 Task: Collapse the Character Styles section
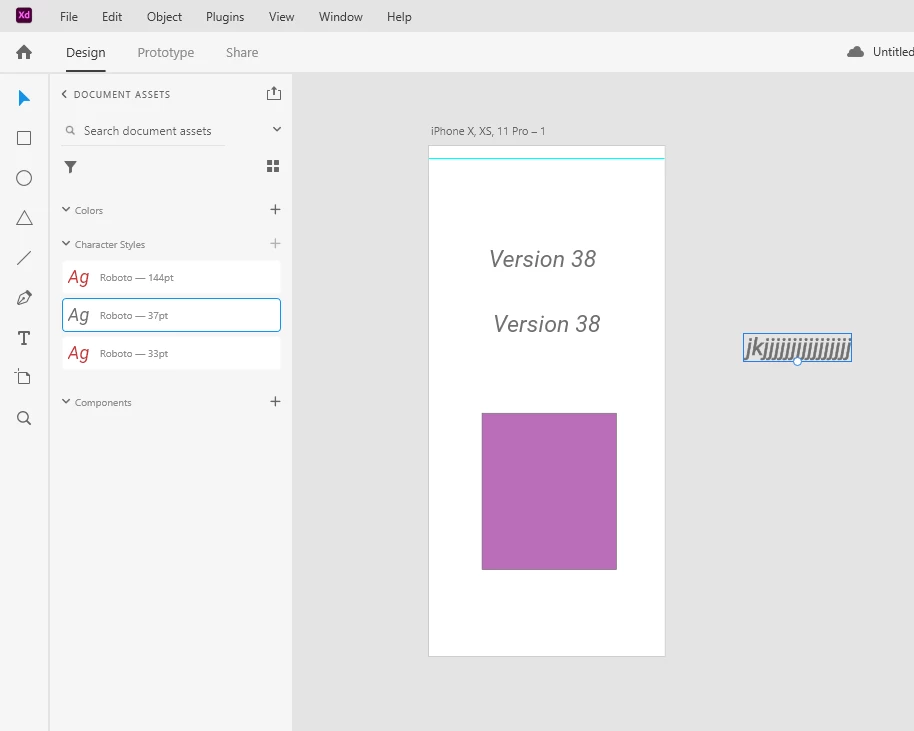[x=66, y=244]
